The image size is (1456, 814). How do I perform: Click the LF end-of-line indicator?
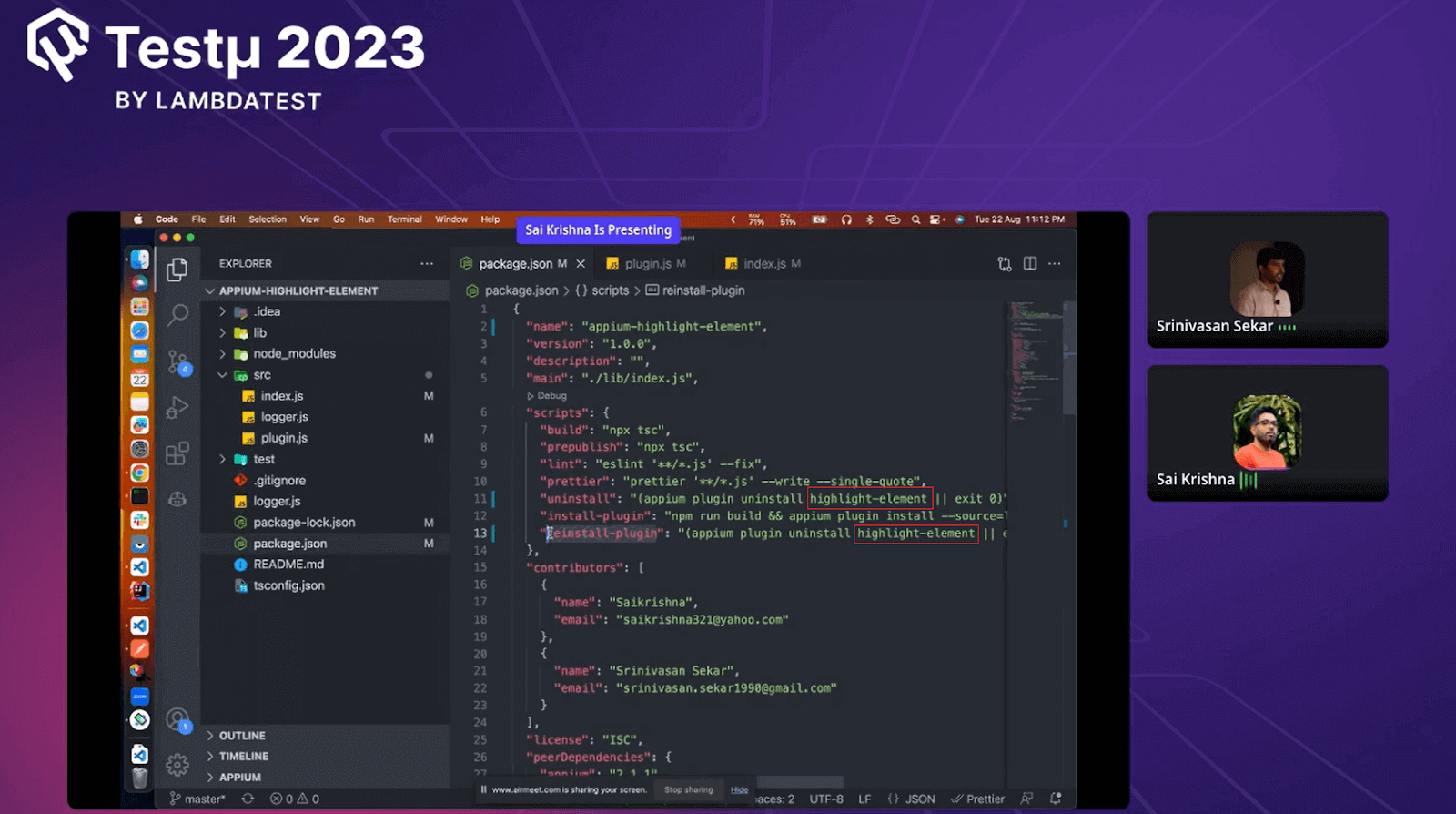864,799
